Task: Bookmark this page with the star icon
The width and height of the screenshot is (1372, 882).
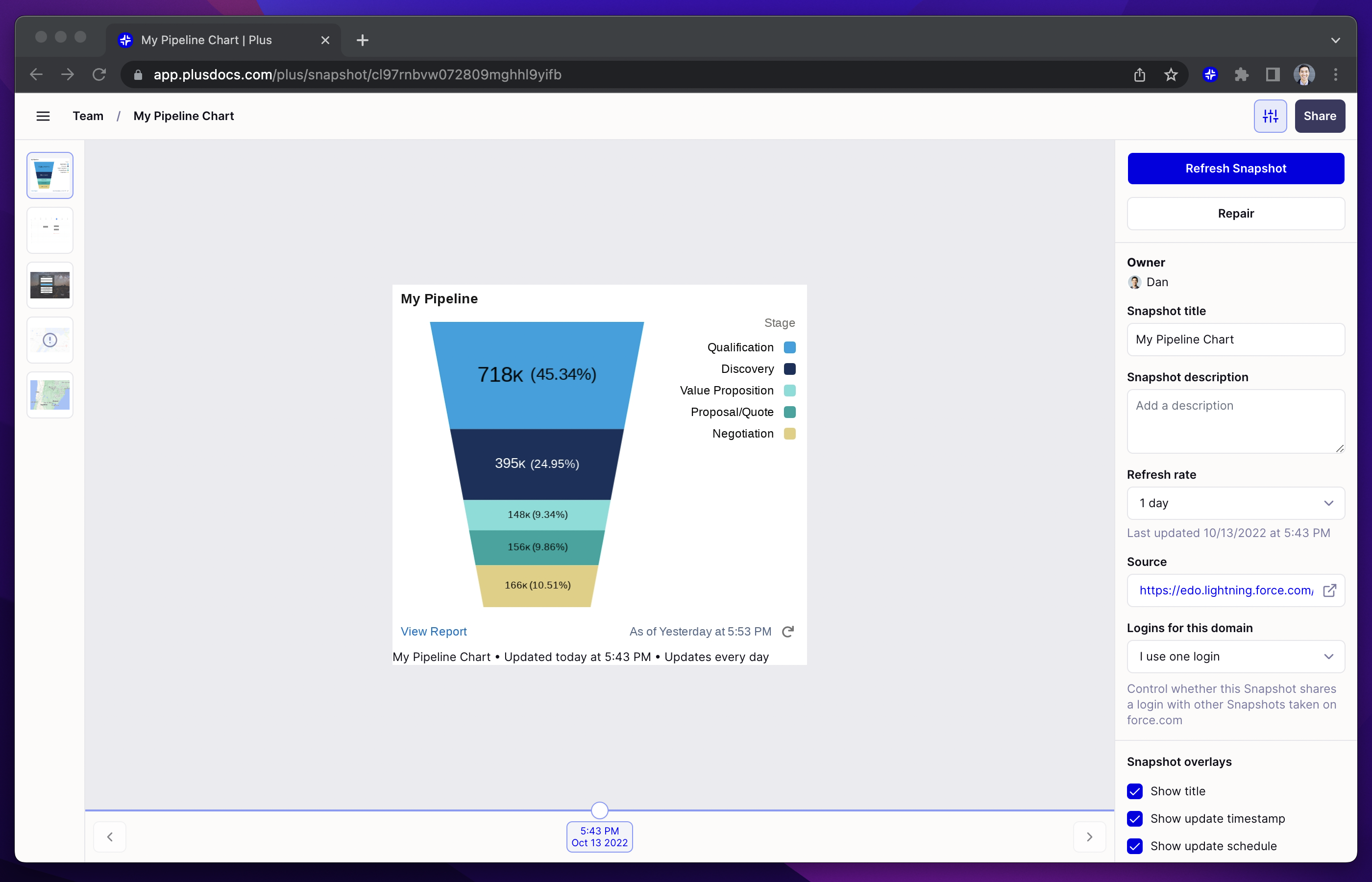Action: point(1171,74)
